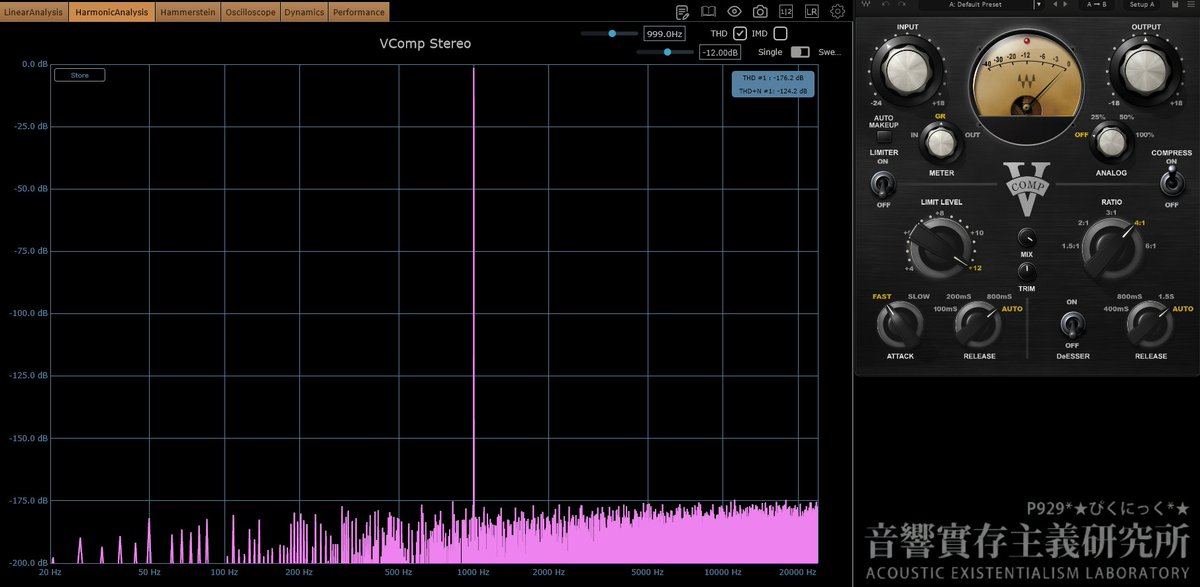
Task: Click the THD readout box on the graph
Action: 773,84
